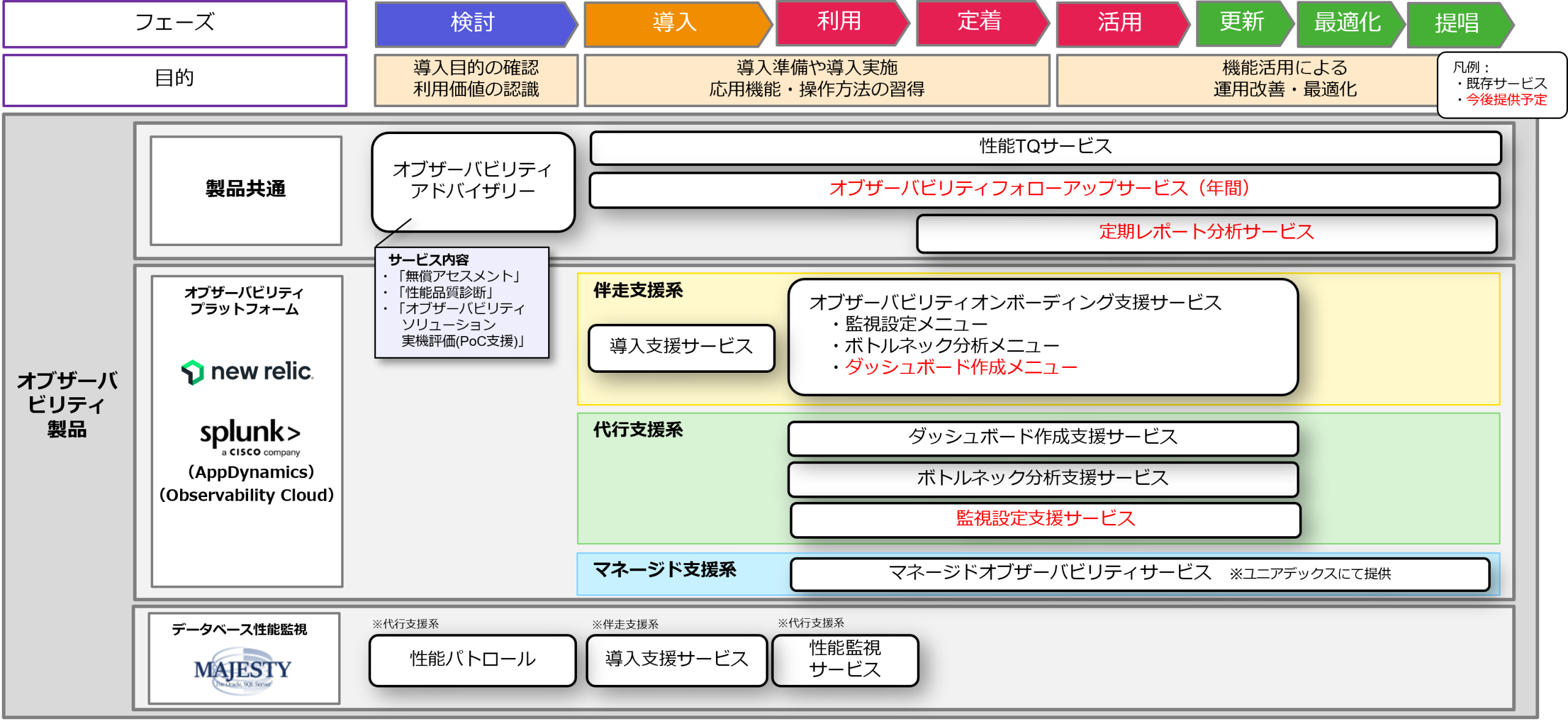
Task: Click ダッシュボード作成支援サービス box
Action: (x=1042, y=438)
